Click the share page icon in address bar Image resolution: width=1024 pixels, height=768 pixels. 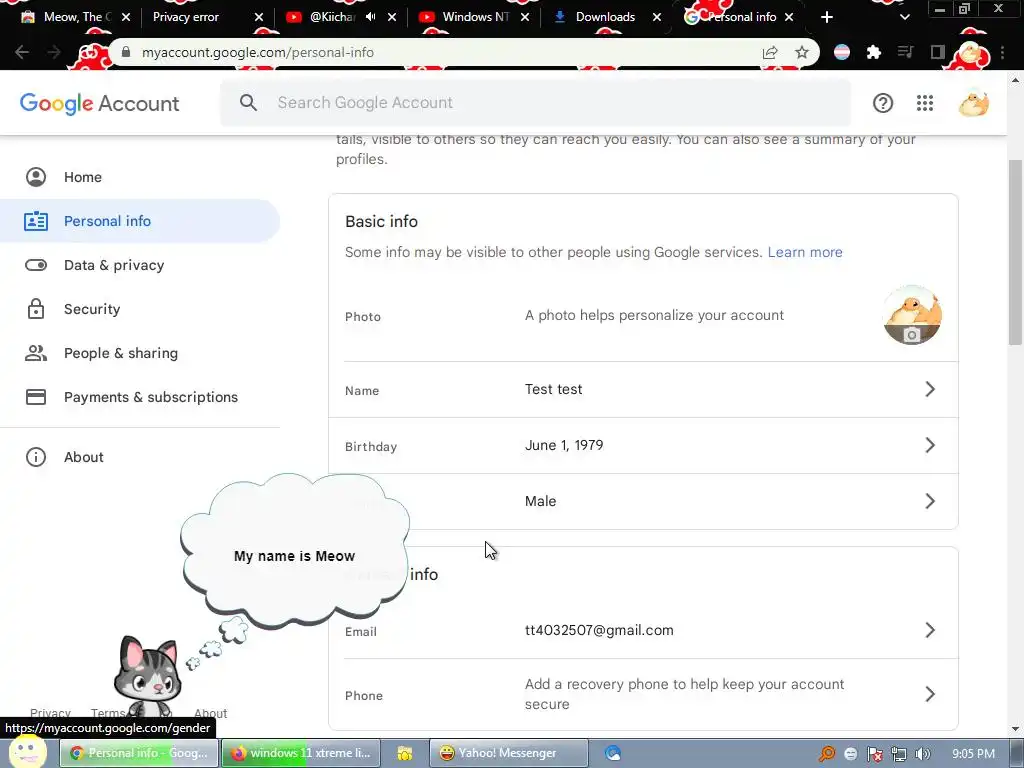coord(770,52)
